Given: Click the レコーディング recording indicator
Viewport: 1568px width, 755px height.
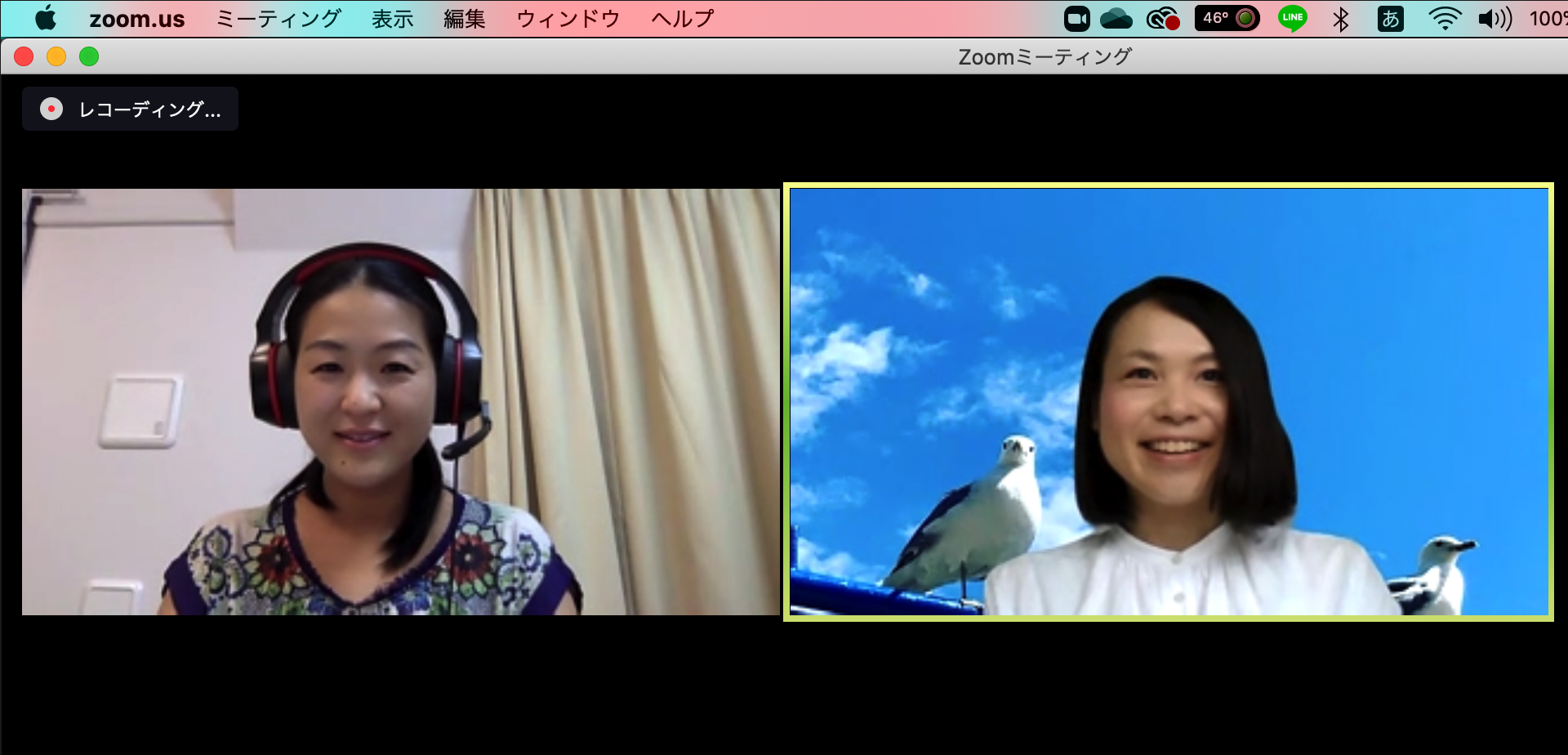Looking at the screenshot, I should [x=131, y=109].
